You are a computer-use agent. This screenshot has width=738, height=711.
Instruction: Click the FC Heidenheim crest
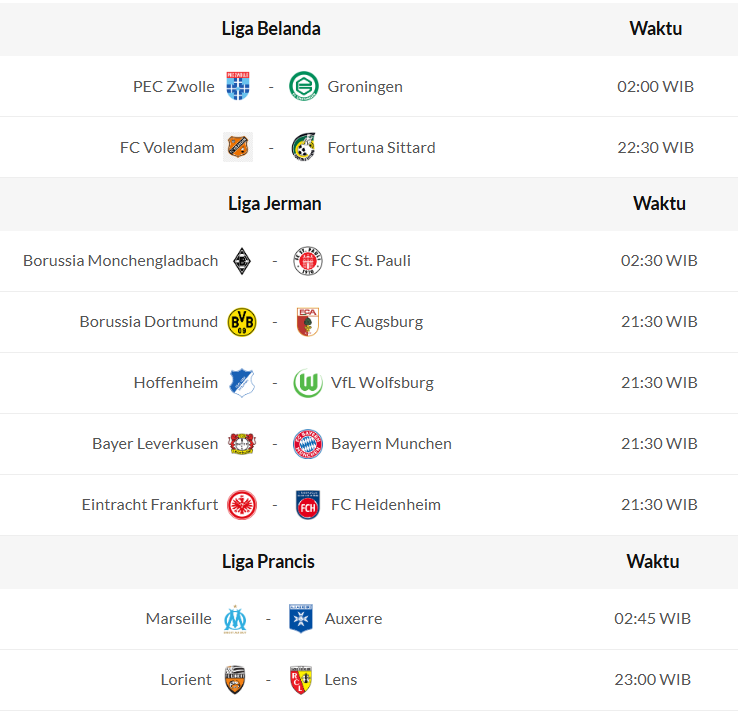[x=307, y=505]
